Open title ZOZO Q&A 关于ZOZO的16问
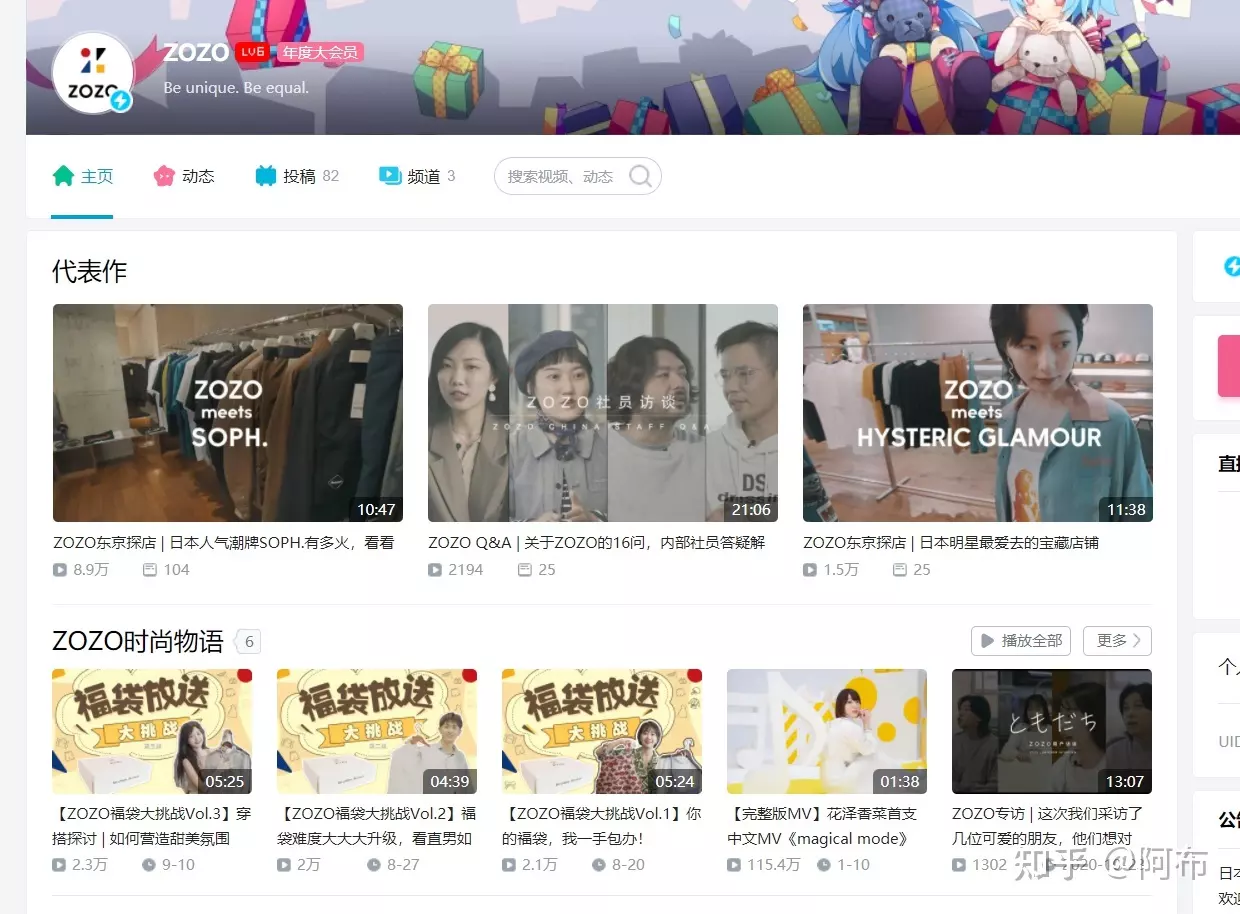 coord(597,543)
